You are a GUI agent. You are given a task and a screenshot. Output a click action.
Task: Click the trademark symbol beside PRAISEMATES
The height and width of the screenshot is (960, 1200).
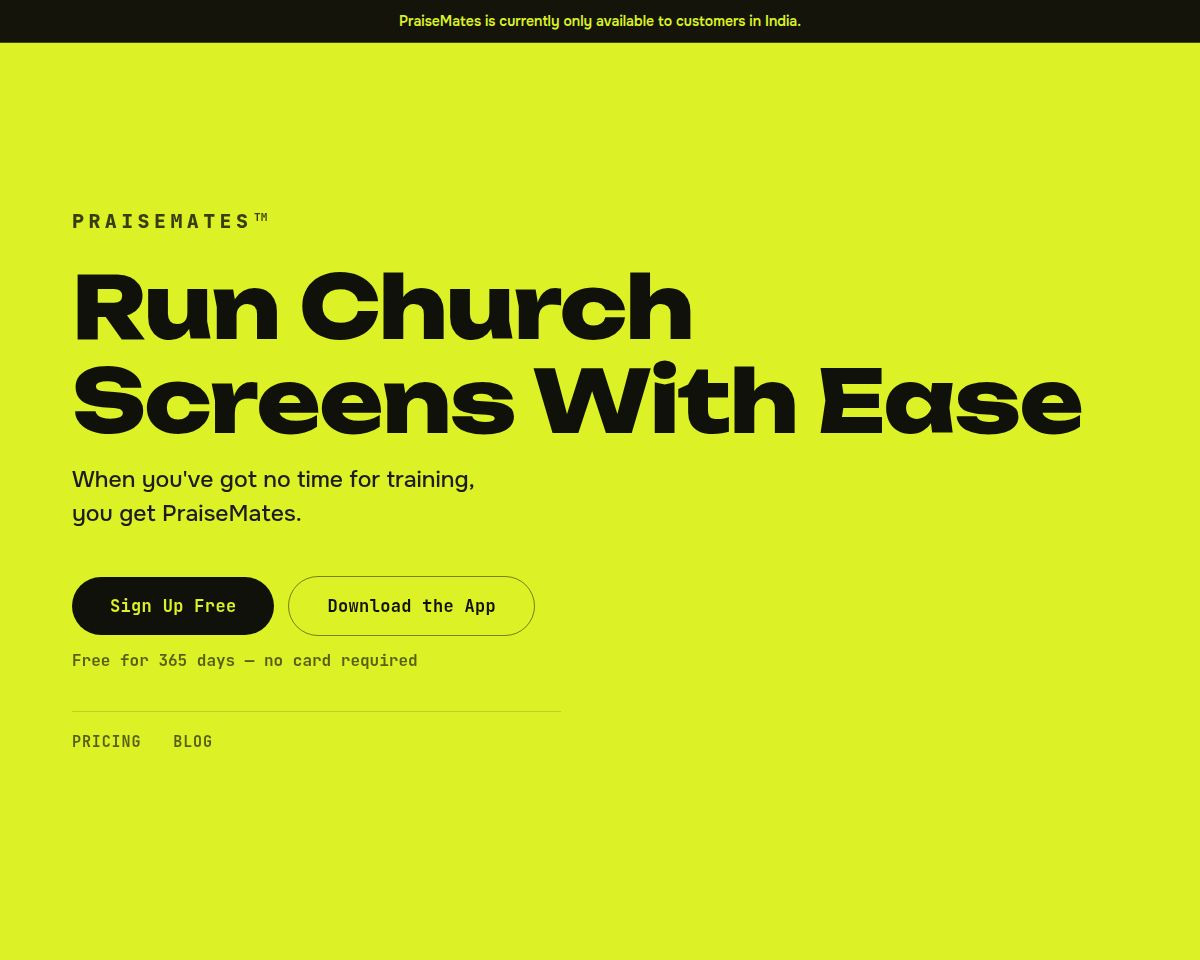pos(262,217)
